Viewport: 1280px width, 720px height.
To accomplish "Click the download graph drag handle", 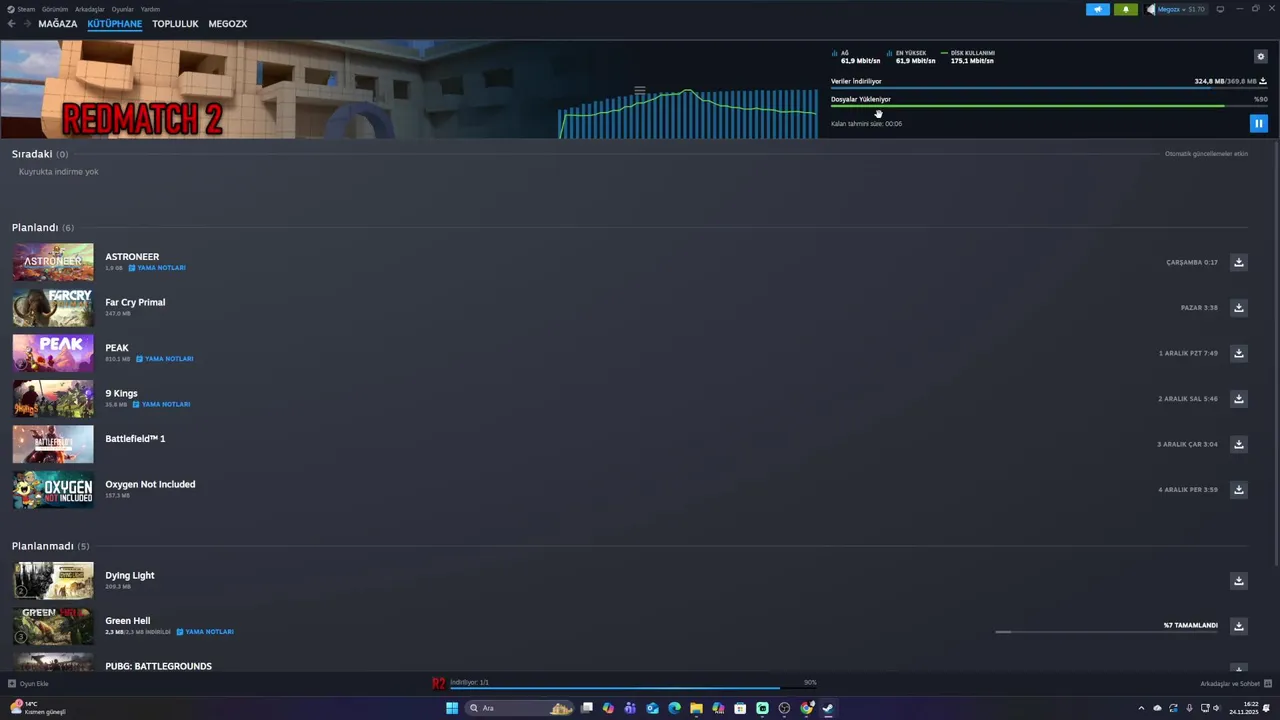I will [x=640, y=90].
